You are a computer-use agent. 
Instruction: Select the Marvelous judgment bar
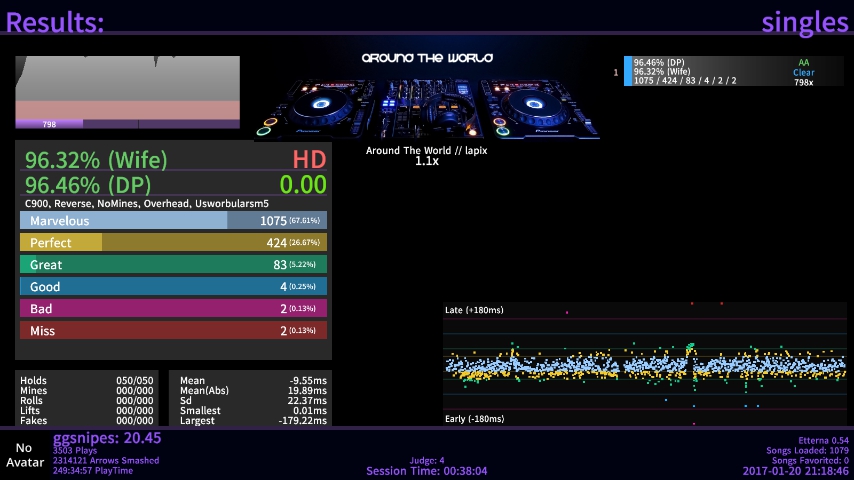(x=173, y=221)
